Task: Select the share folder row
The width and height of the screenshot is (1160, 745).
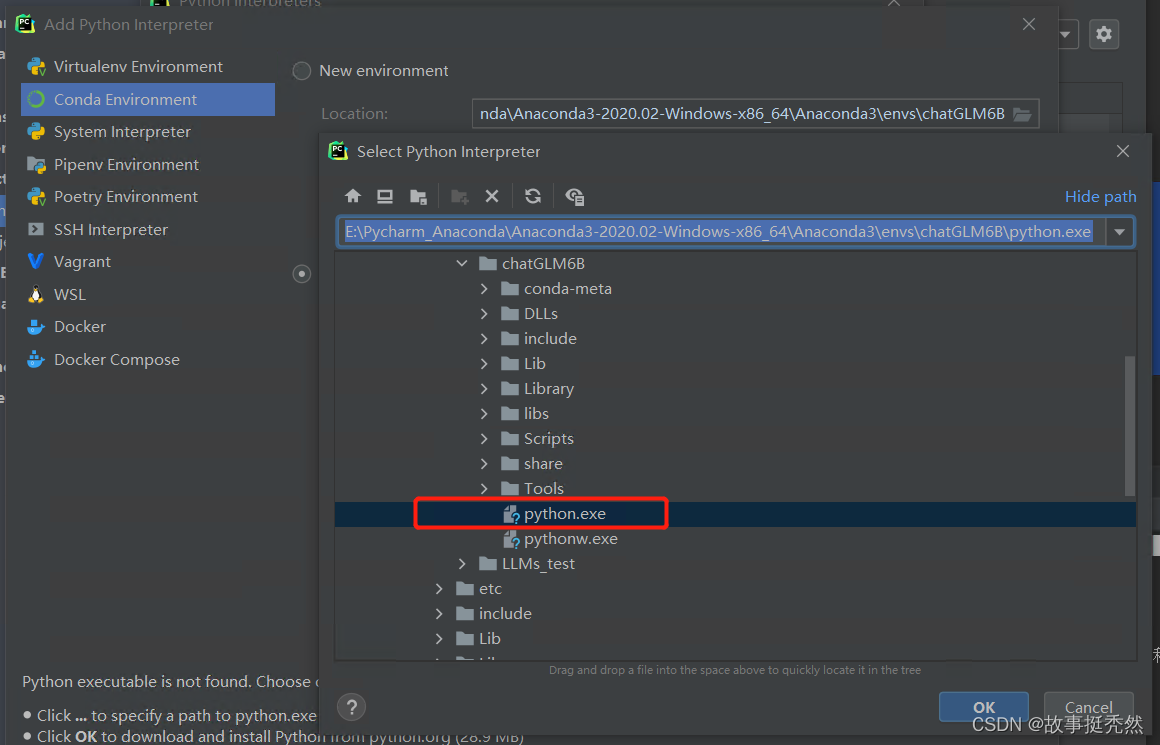Action: pos(735,464)
